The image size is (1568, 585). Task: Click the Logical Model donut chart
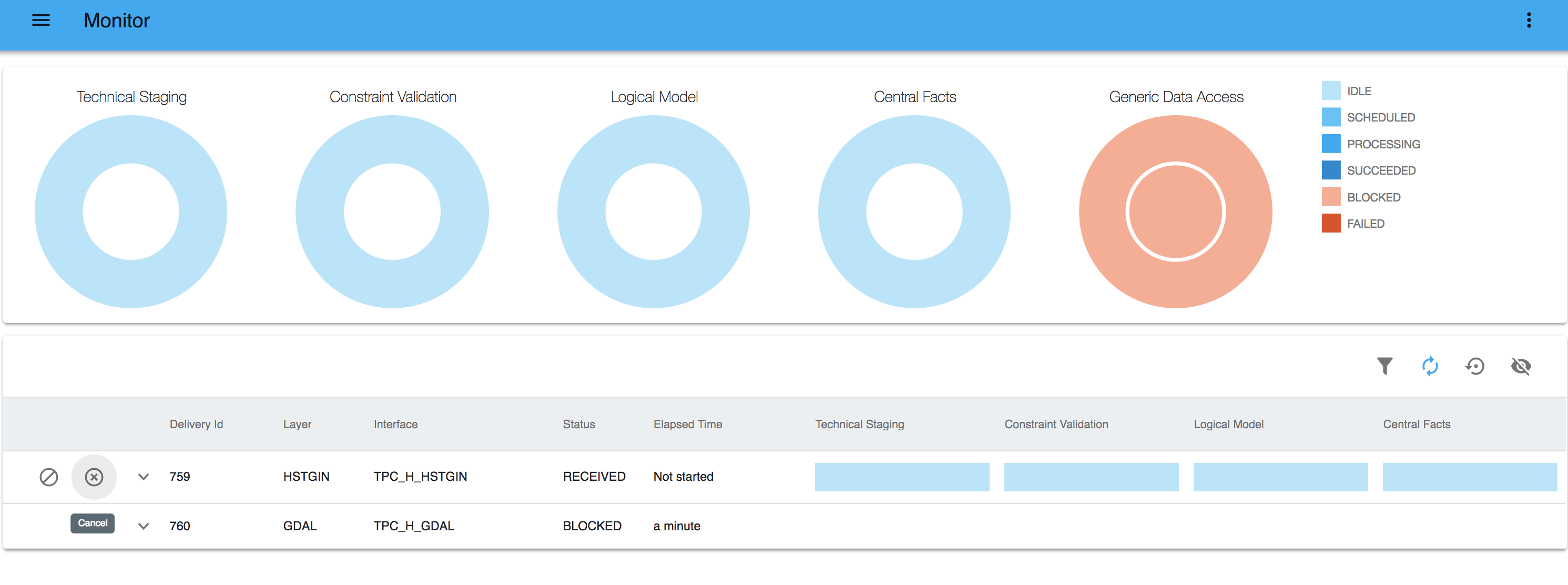point(653,211)
